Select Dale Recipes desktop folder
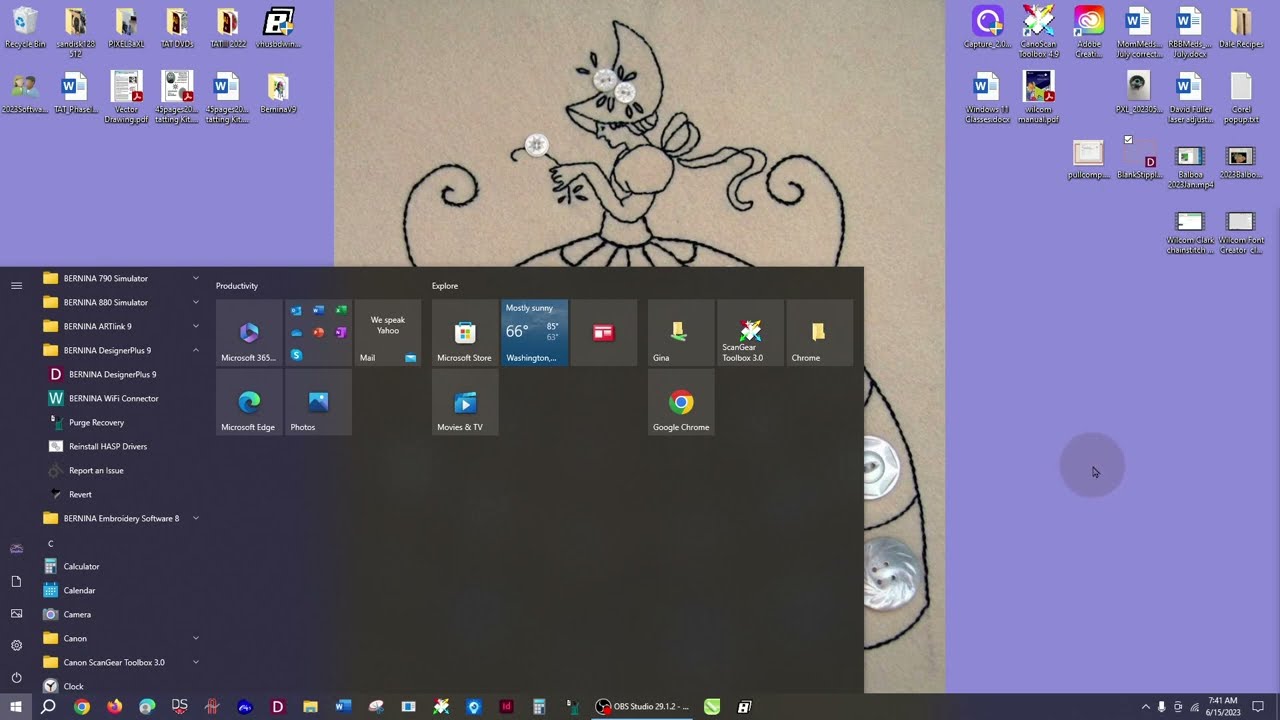This screenshot has height=720, width=1280. click(x=1240, y=28)
